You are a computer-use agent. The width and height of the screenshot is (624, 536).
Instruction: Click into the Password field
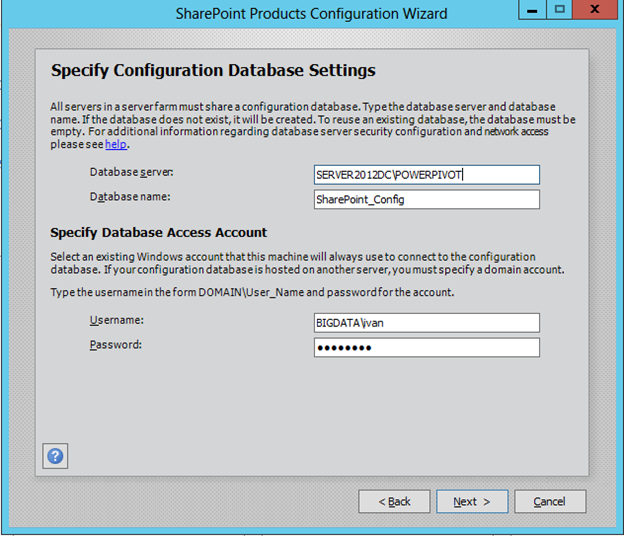point(426,347)
